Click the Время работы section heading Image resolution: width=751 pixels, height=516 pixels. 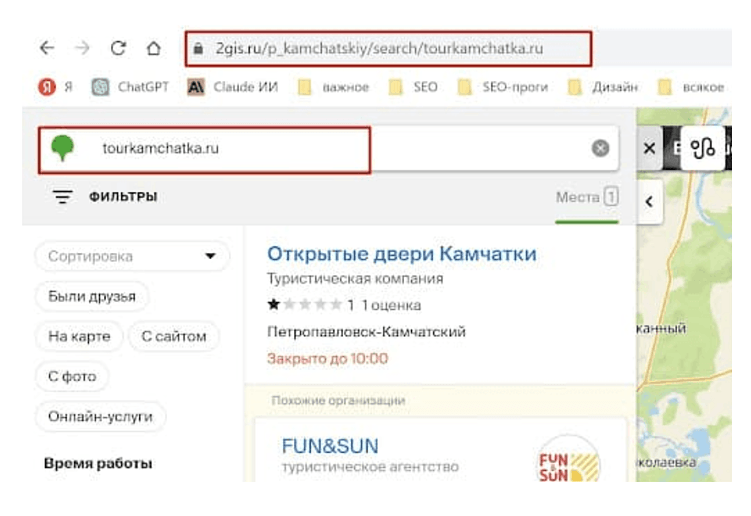tap(98, 464)
